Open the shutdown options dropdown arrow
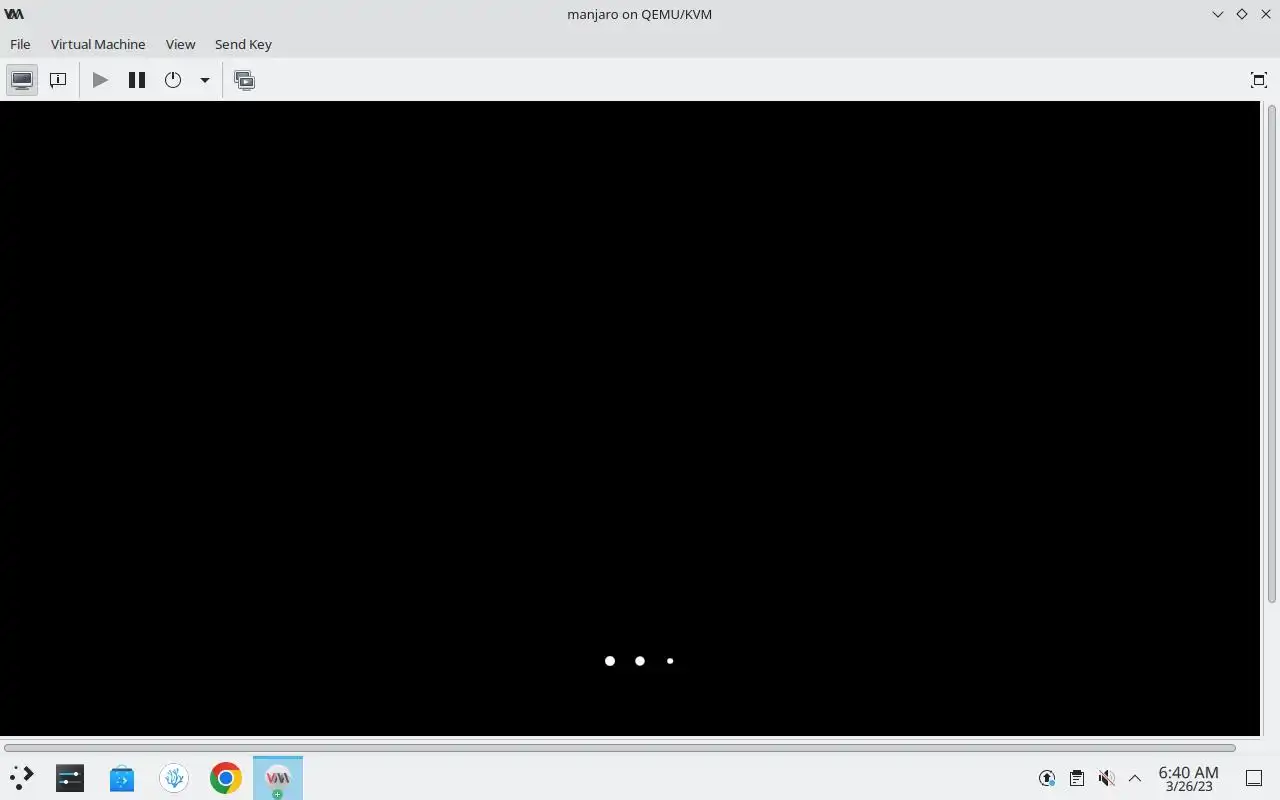This screenshot has height=800, width=1280. pyautogui.click(x=204, y=80)
